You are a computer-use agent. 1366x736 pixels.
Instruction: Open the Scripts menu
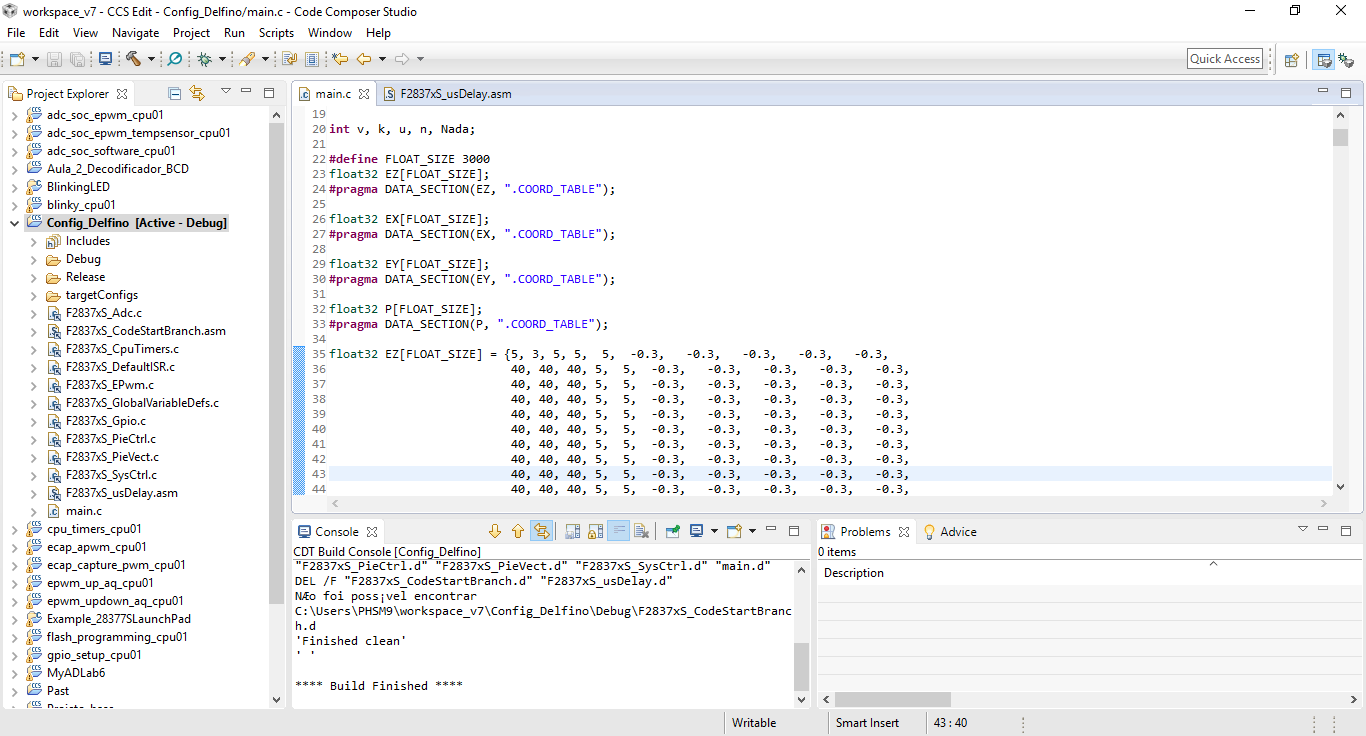[x=276, y=33]
